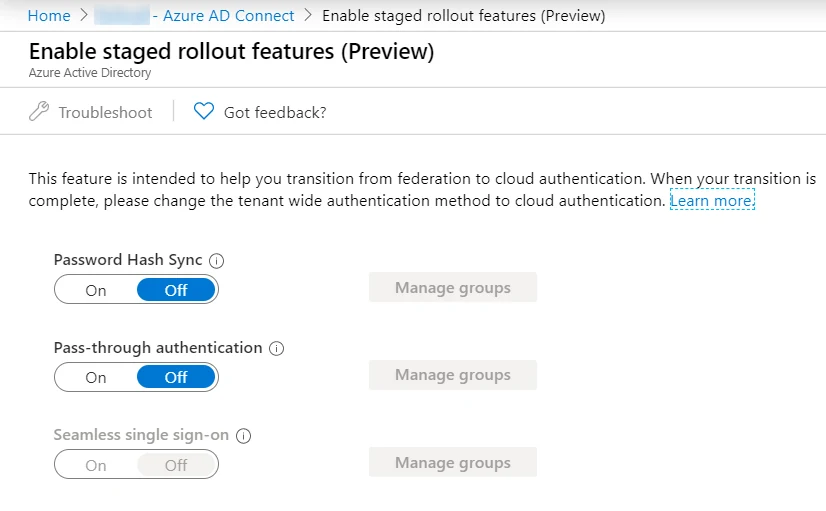Click the Troubleshoot wrench icon
This screenshot has height=511, width=826.
click(x=38, y=112)
